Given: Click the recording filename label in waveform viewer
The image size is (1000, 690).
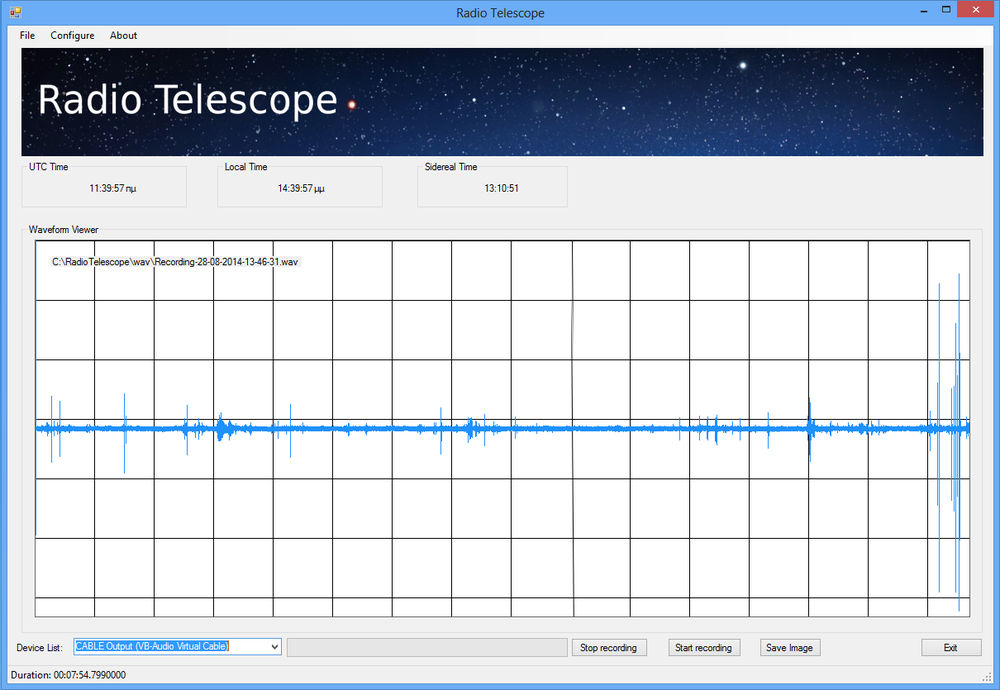Looking at the screenshot, I should coord(175,262).
